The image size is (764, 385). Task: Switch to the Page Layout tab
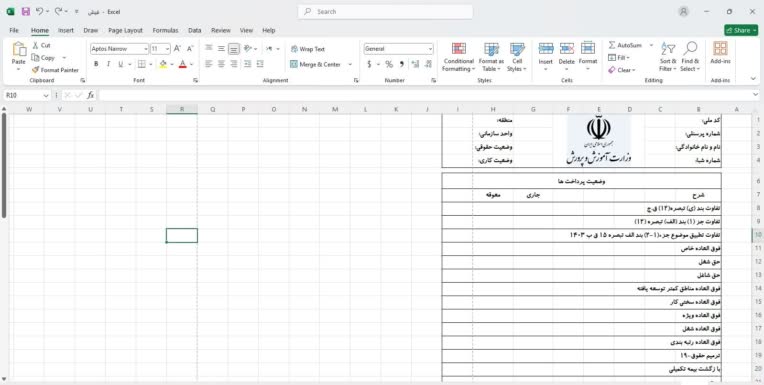pyautogui.click(x=125, y=30)
